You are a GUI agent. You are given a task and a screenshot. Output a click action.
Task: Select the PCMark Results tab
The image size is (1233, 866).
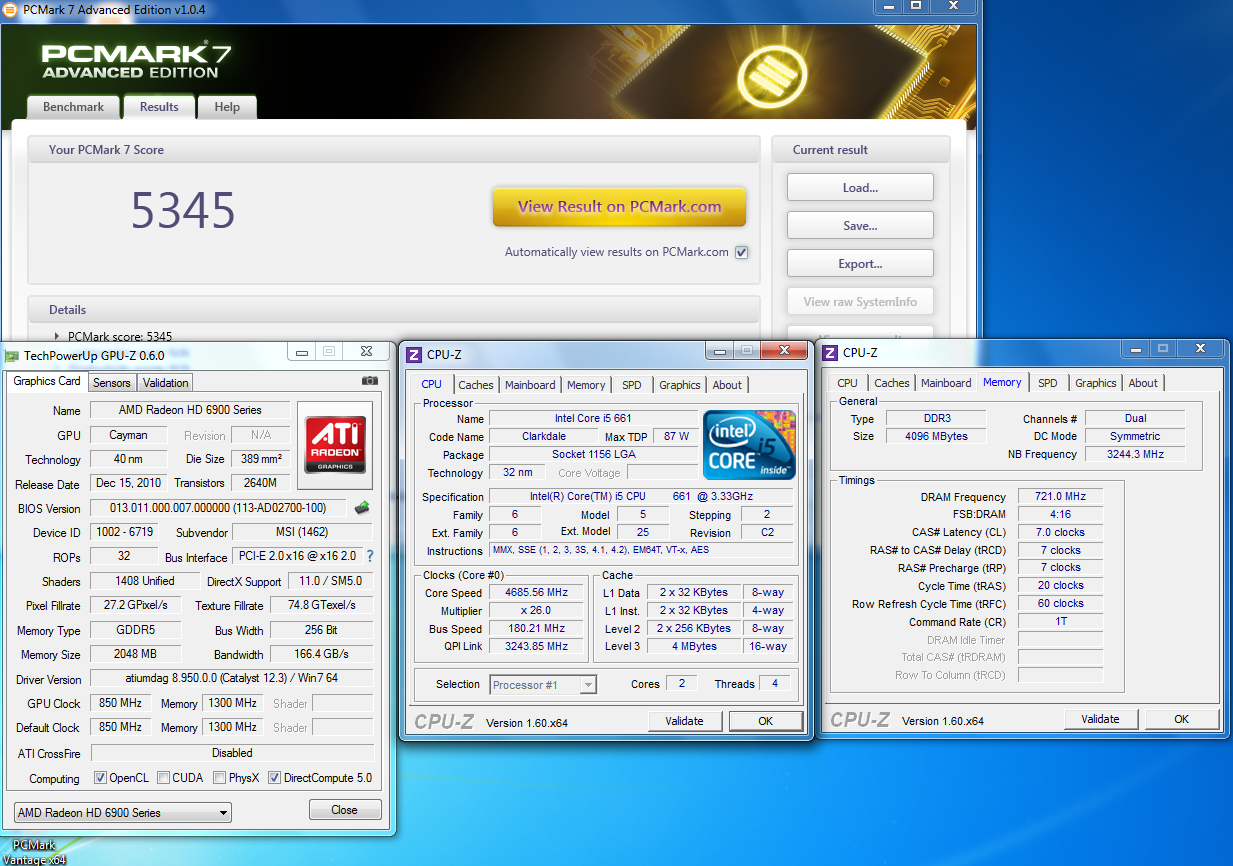click(x=159, y=107)
